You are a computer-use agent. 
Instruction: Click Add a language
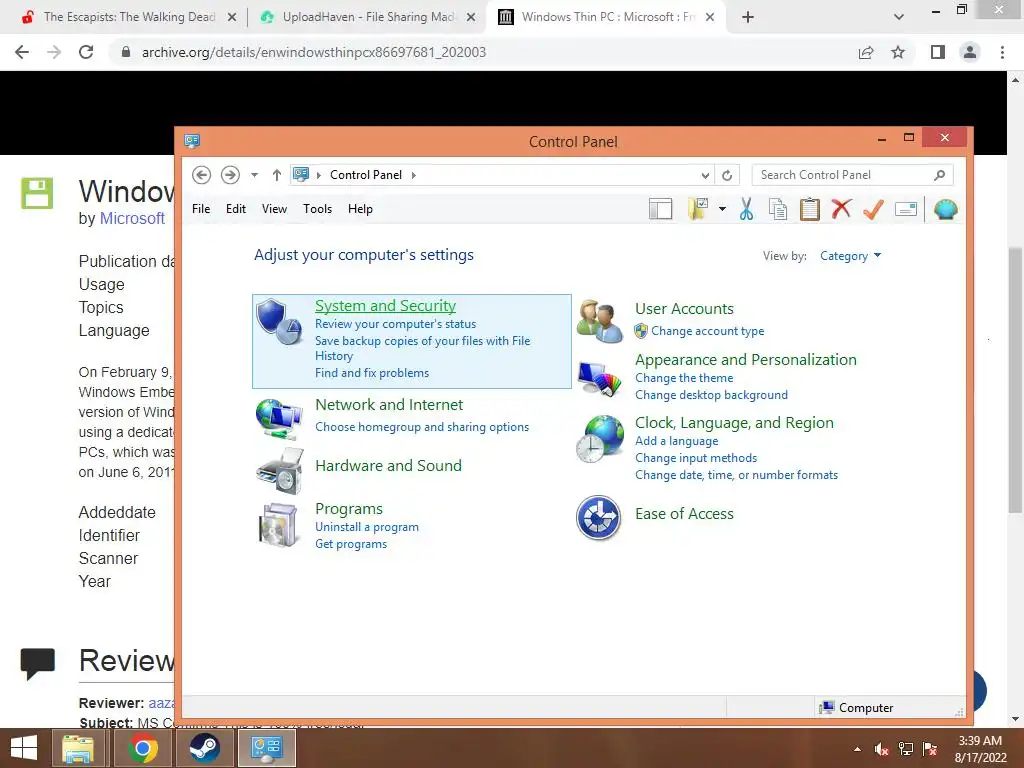point(677,441)
